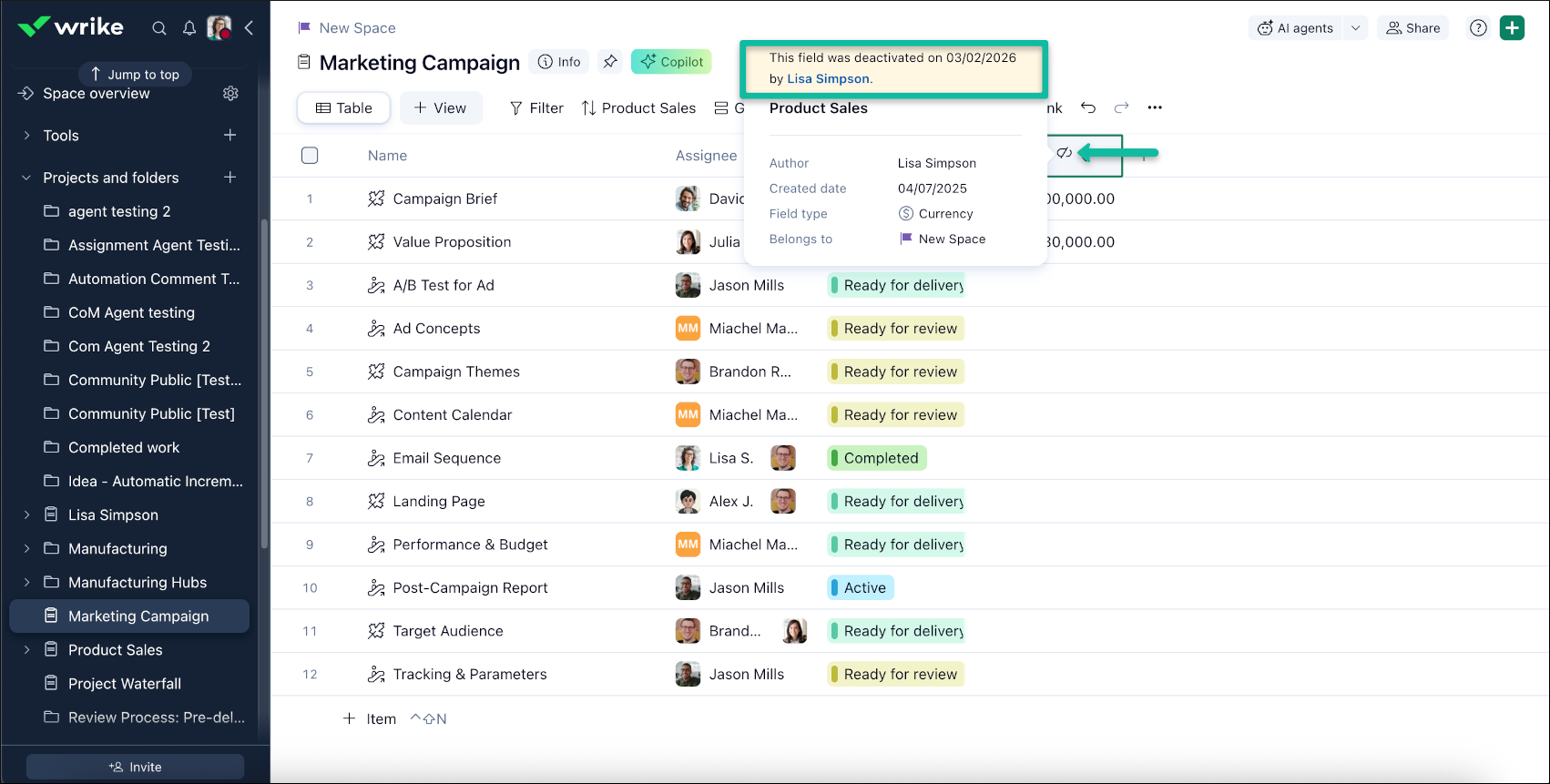Open Space settings gear icon
The width and height of the screenshot is (1550, 784).
230,94
